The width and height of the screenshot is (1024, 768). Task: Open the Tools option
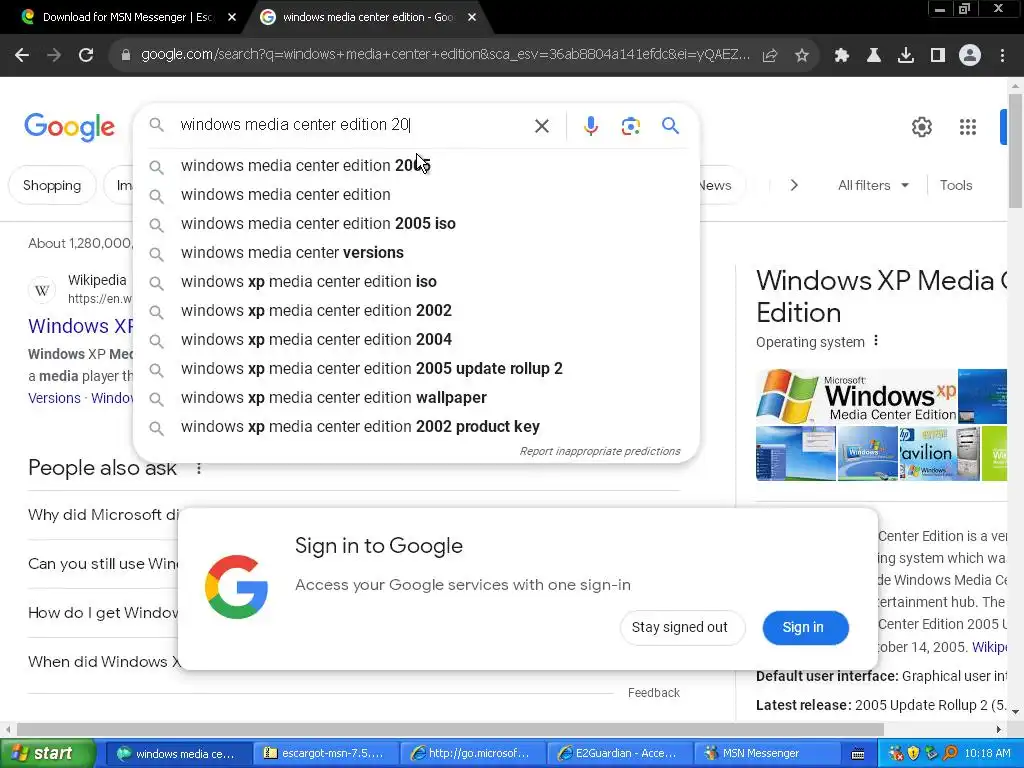coord(955,185)
